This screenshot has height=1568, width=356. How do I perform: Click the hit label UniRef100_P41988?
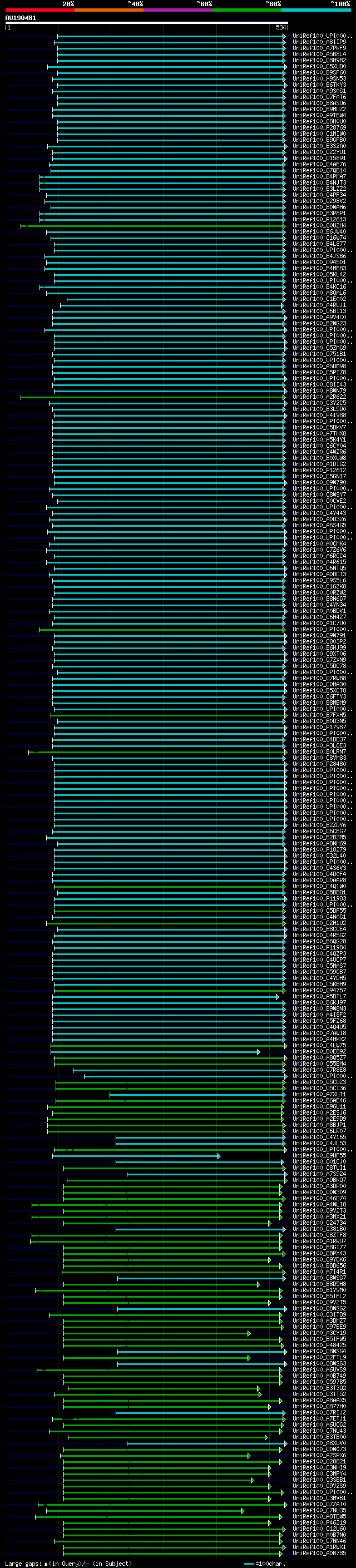pos(319,415)
